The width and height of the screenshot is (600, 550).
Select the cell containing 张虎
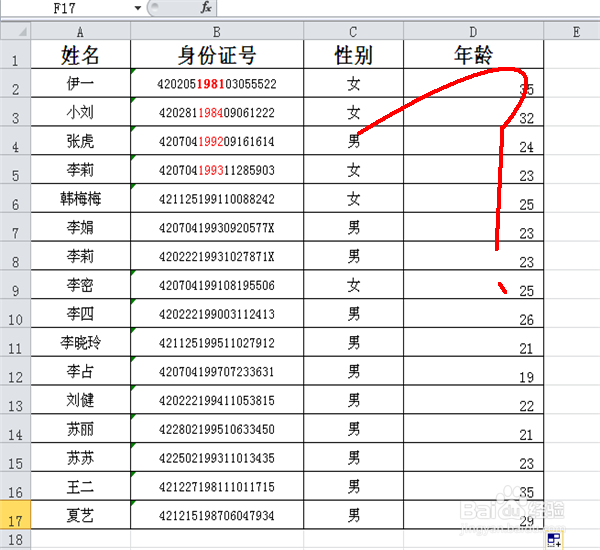pos(81,141)
